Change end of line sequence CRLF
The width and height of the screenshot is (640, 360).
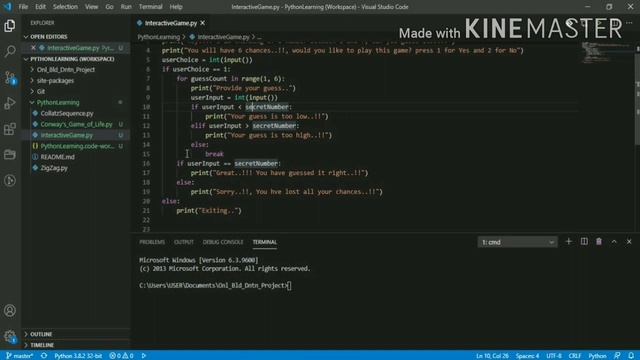click(x=575, y=356)
